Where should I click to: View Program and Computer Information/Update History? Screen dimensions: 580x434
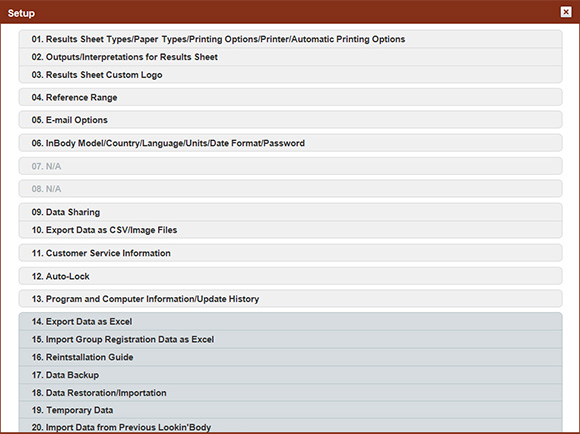290,299
